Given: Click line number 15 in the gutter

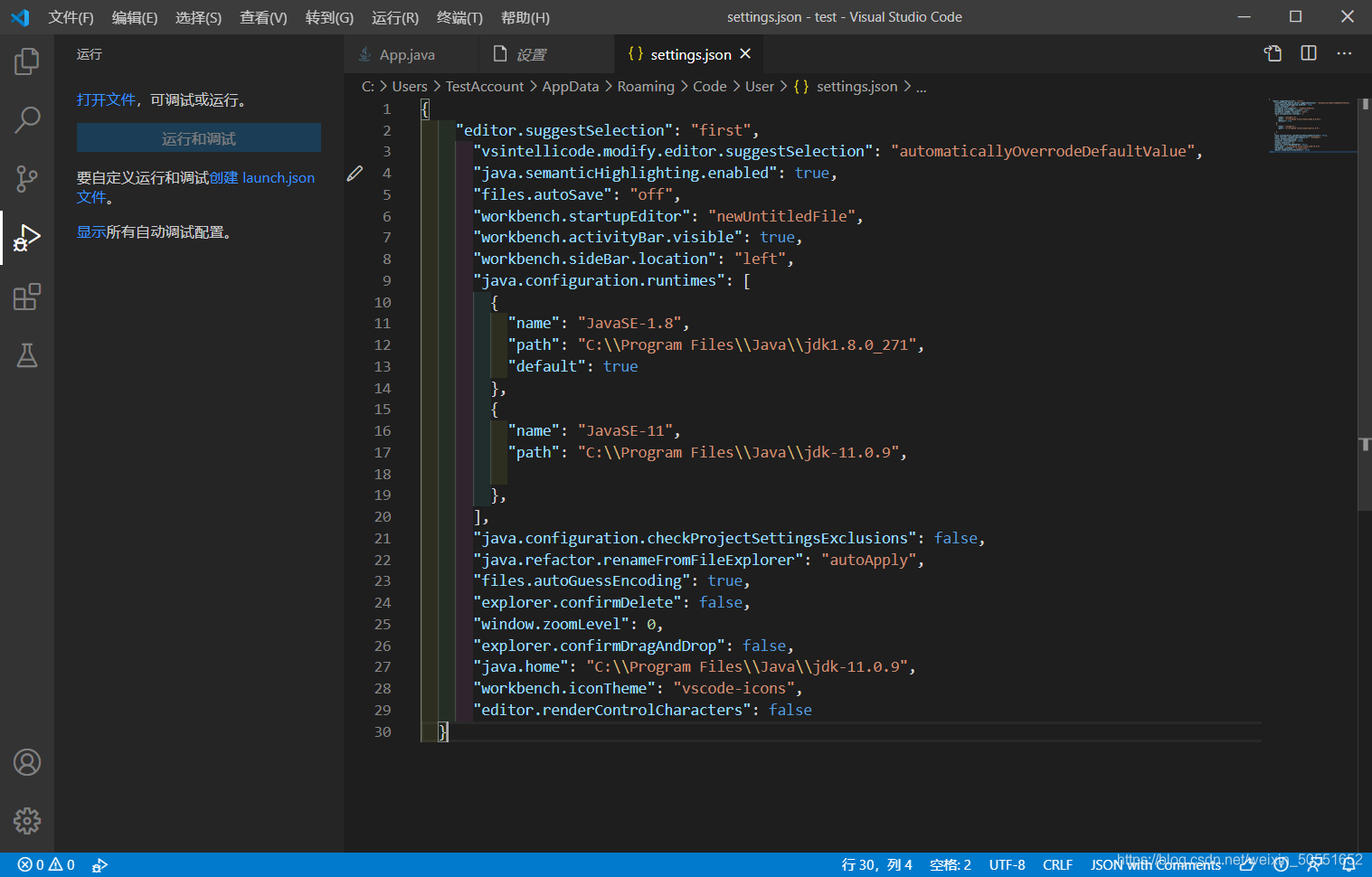Looking at the screenshot, I should [383, 410].
